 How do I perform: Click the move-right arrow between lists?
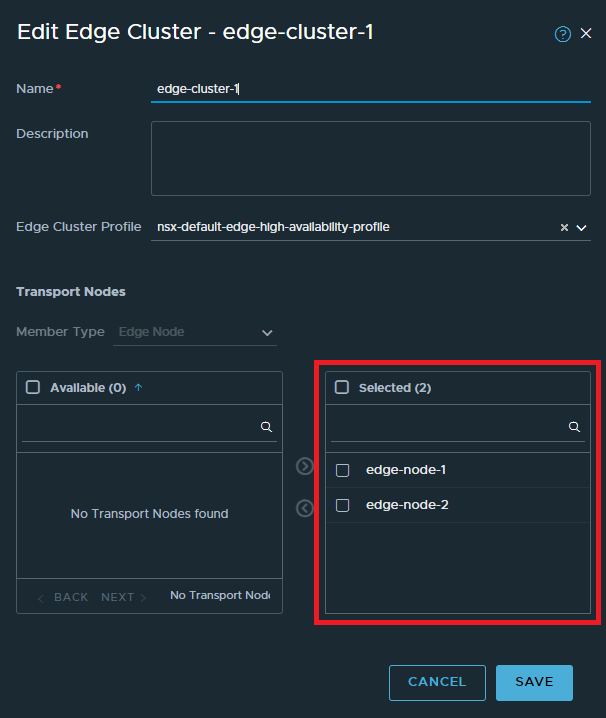point(305,466)
